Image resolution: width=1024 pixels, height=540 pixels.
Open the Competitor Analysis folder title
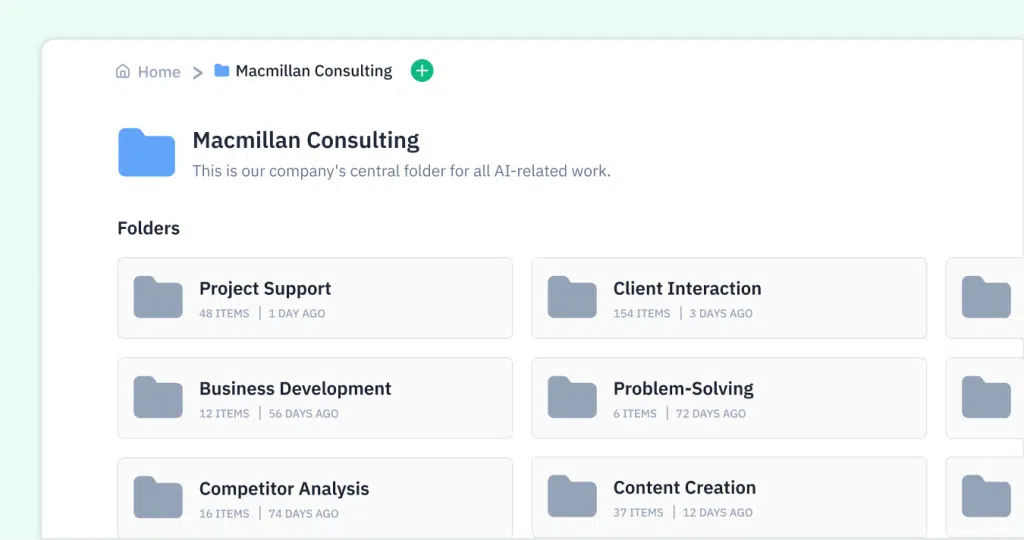pos(284,488)
